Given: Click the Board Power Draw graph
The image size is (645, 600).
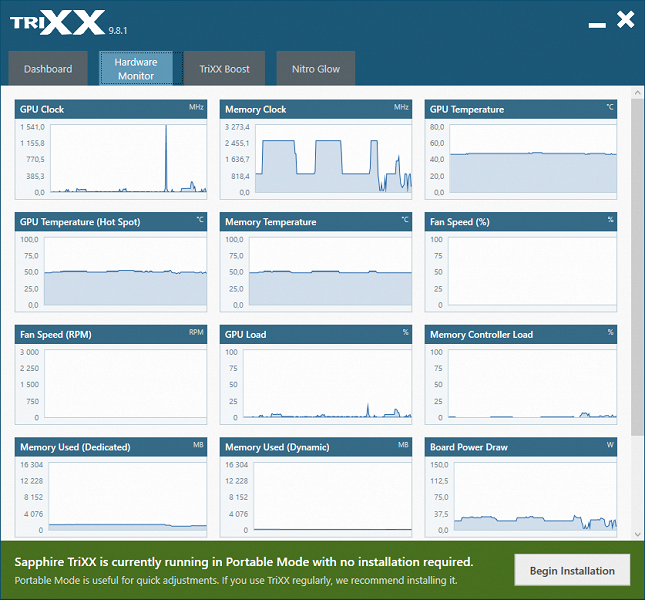Looking at the screenshot, I should pos(535,496).
